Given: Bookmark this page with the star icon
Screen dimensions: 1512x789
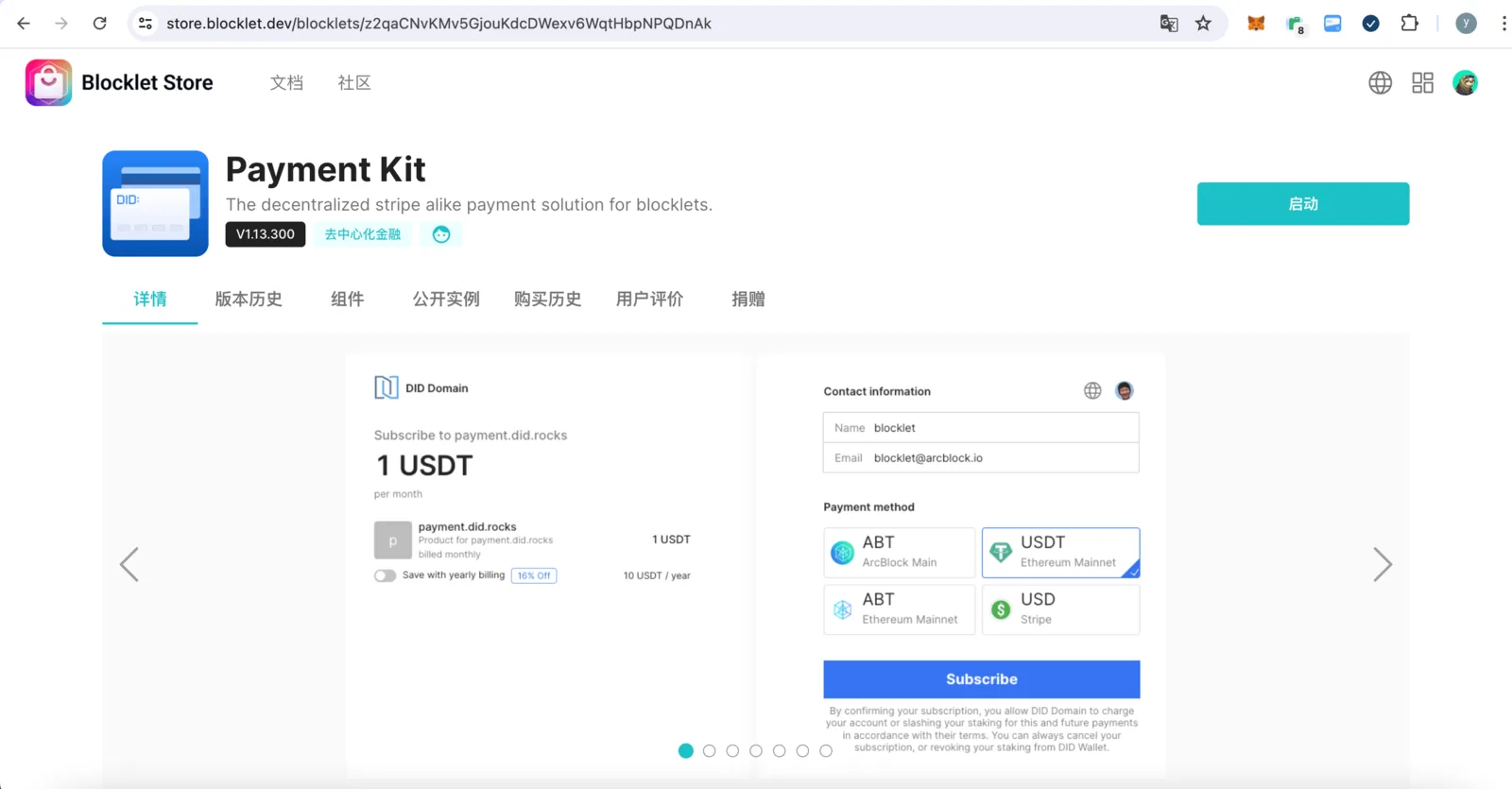Looking at the screenshot, I should click(1203, 24).
